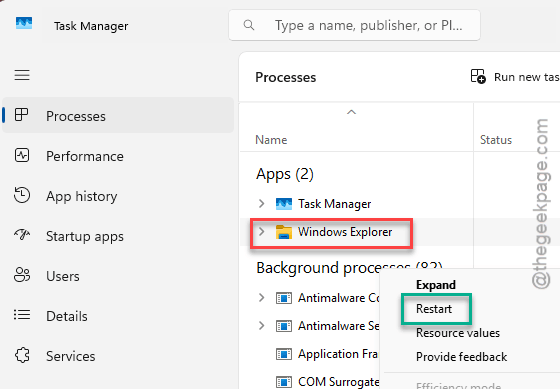The height and width of the screenshot is (389, 560).
Task: Select Provide feedback menu entry
Action: tap(461, 357)
